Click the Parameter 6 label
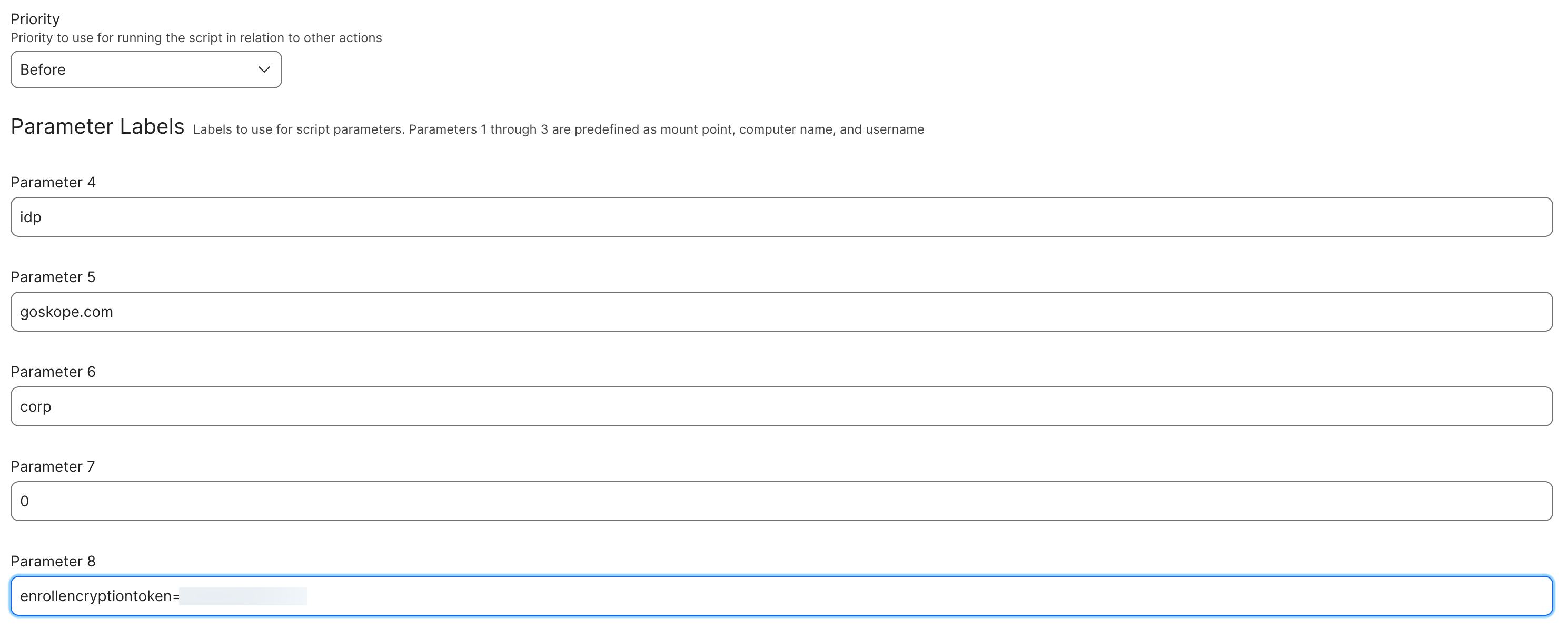Screen dimensions: 1568x638 point(53,371)
